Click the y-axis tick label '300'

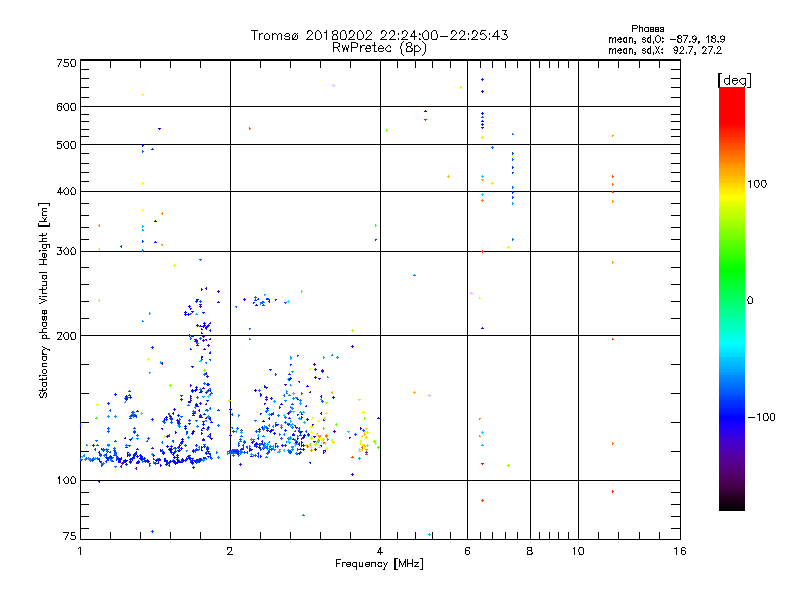tap(66, 251)
